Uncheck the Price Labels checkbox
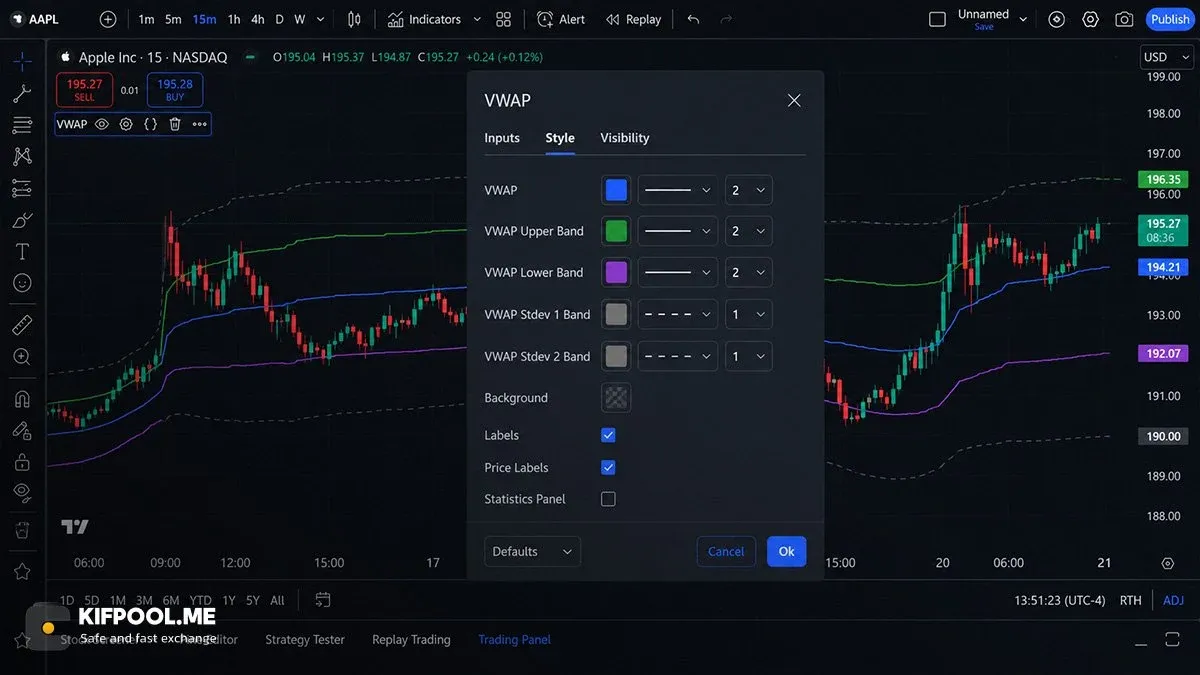This screenshot has height=675, width=1200. pos(608,467)
